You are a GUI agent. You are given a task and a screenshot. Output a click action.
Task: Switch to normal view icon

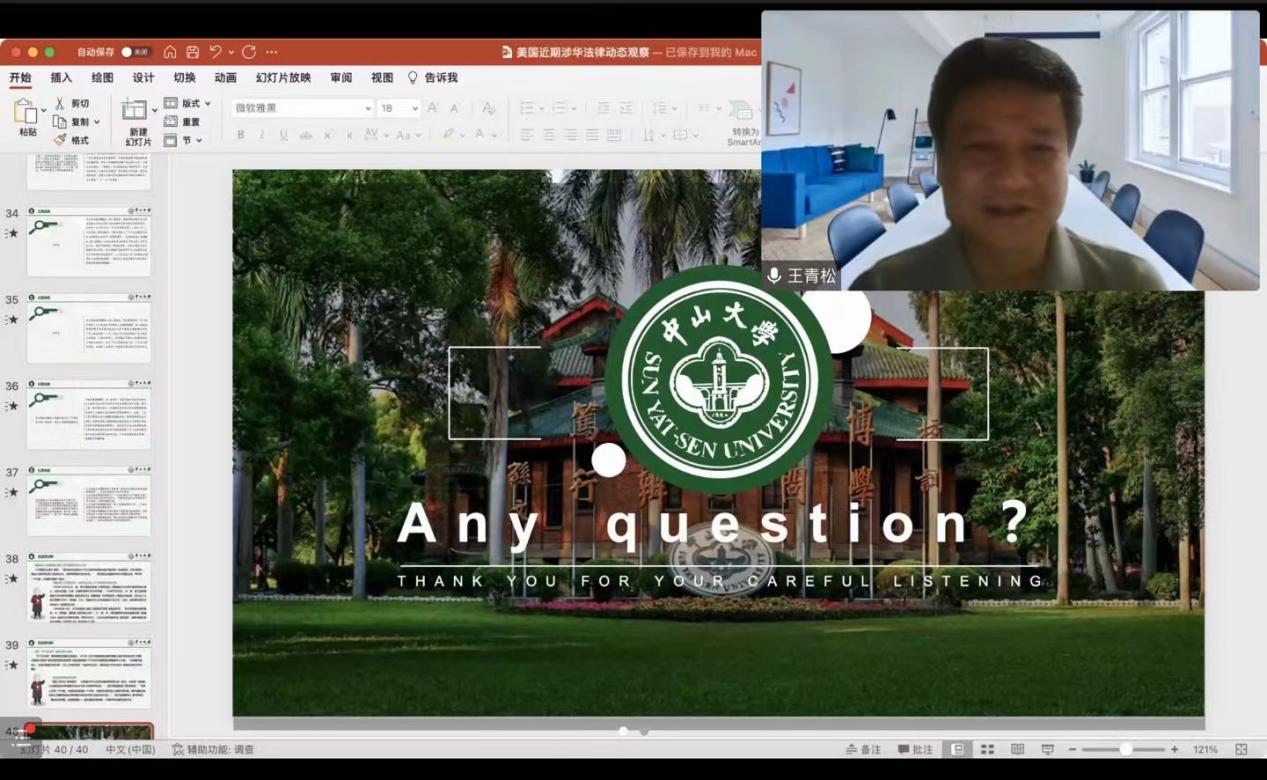pyautogui.click(x=958, y=749)
